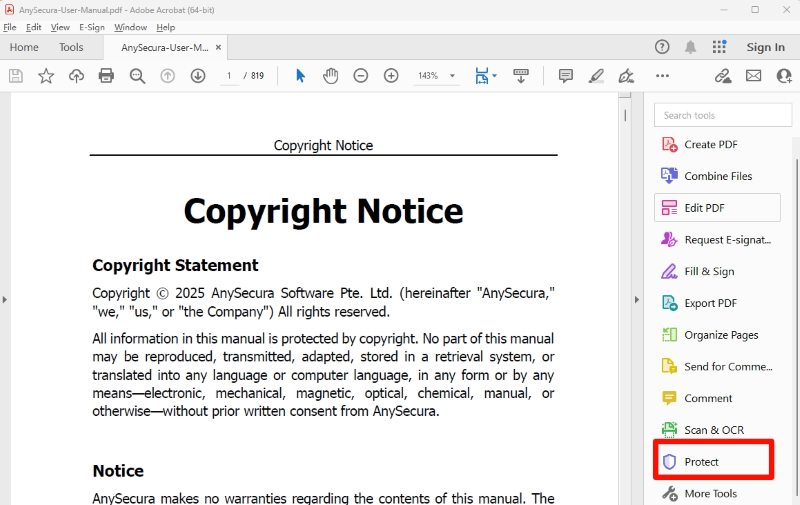The image size is (800, 505).
Task: Click the Save file icon
Action: (x=16, y=76)
